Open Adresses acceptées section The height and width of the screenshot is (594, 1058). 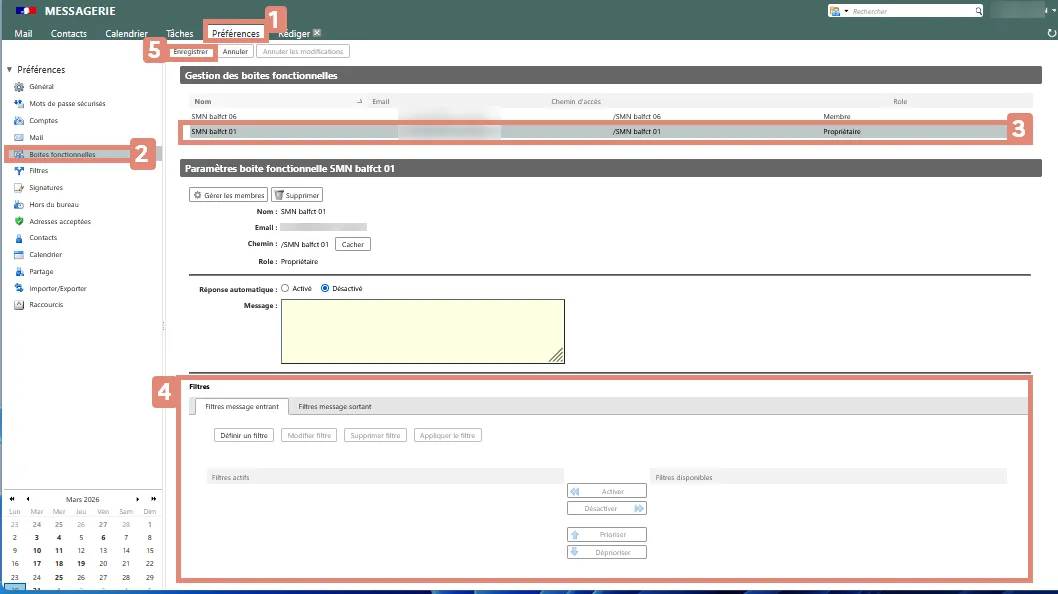[x=59, y=221]
